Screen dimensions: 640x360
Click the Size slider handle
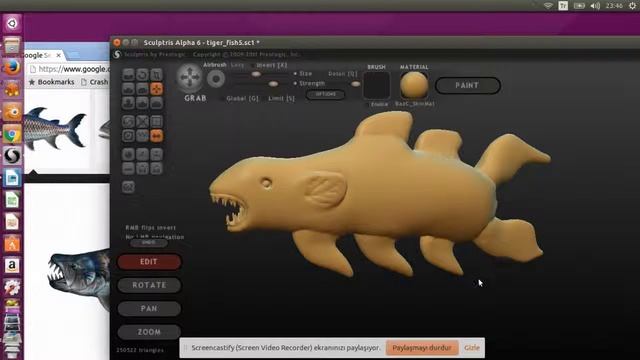point(256,74)
